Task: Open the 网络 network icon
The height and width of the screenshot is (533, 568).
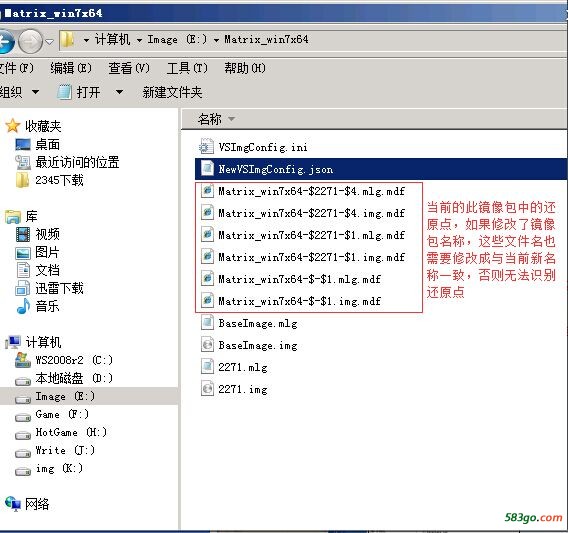Action: [x=13, y=504]
